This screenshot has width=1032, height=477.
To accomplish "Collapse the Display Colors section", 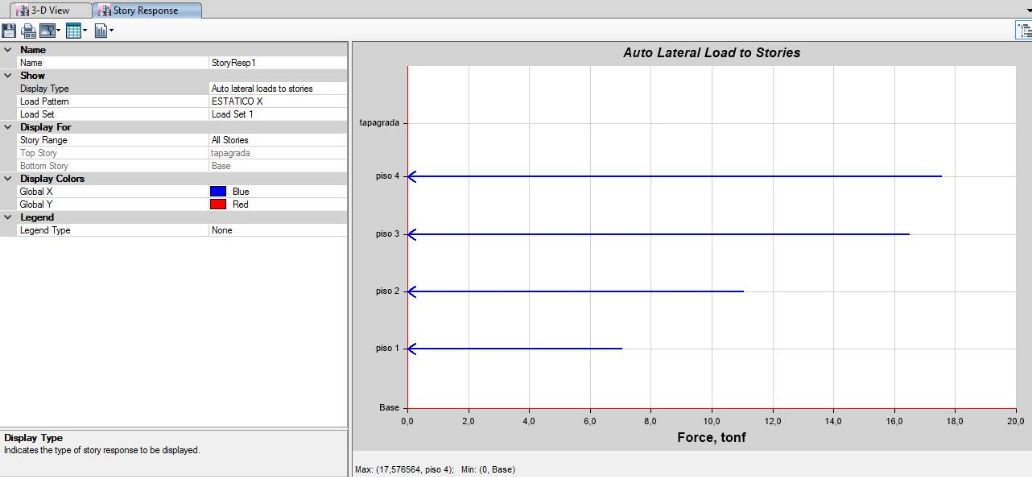I will (8, 178).
